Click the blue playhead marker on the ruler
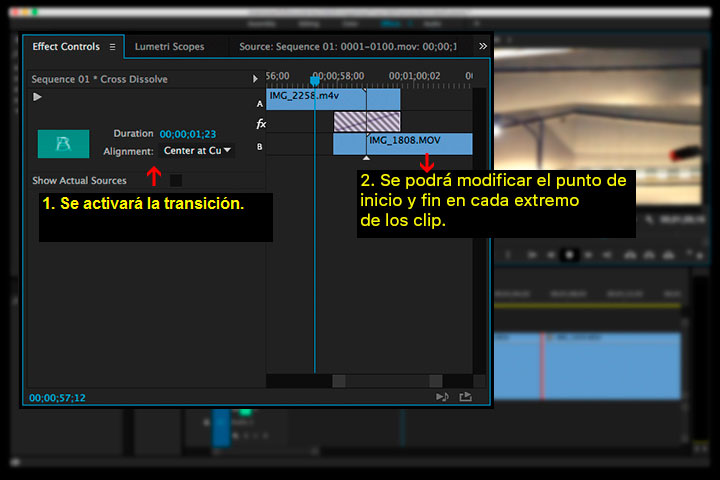The width and height of the screenshot is (720, 480). click(315, 81)
